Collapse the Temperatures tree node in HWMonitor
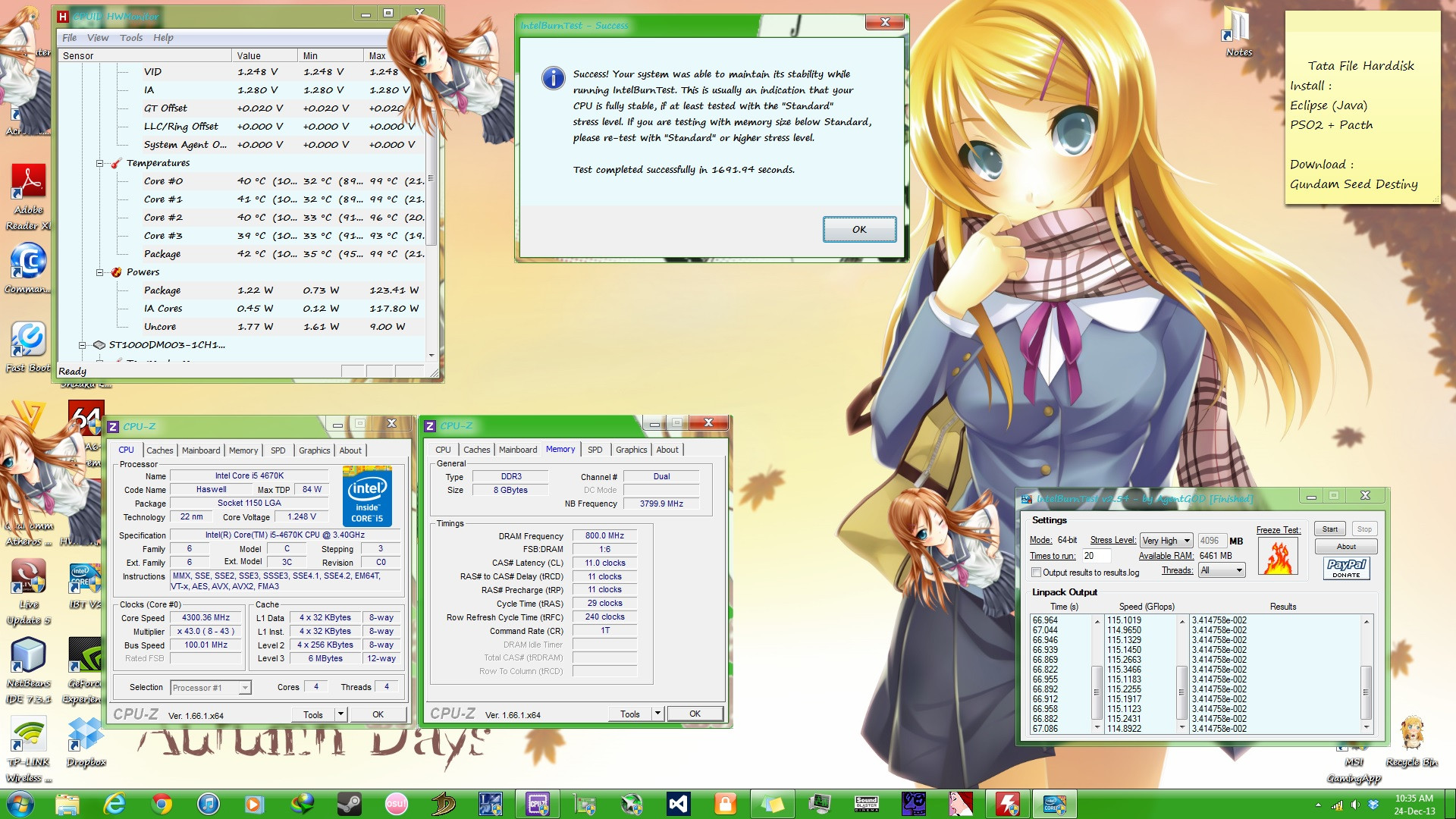Viewport: 1456px width, 819px height. [x=99, y=163]
